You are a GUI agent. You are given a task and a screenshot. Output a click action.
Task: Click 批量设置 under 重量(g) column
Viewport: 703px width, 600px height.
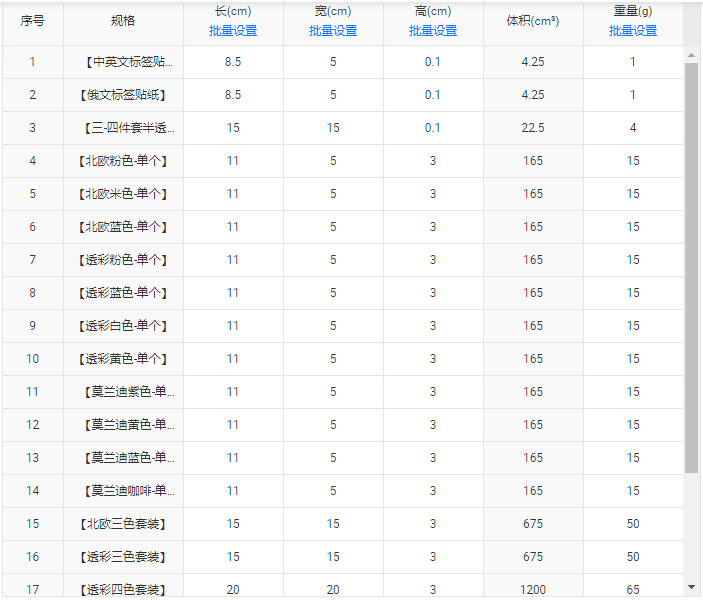pyautogui.click(x=633, y=31)
